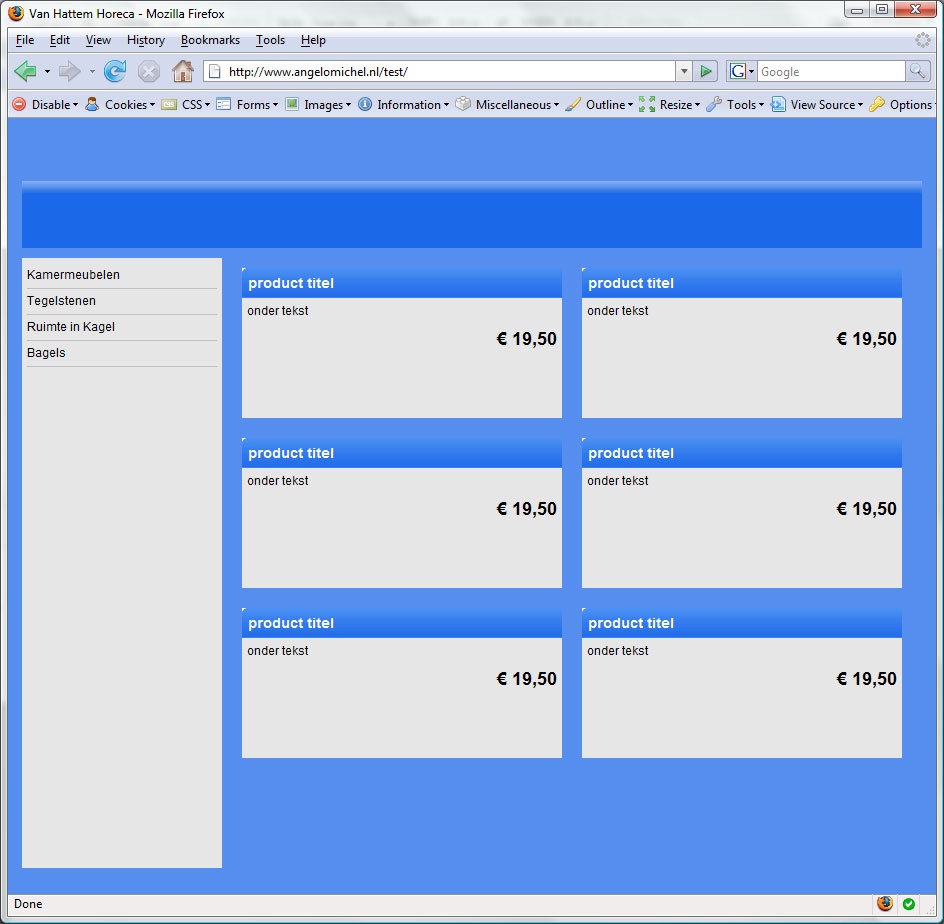Minimize the Firefox window
This screenshot has width=944, height=924.
(857, 10)
